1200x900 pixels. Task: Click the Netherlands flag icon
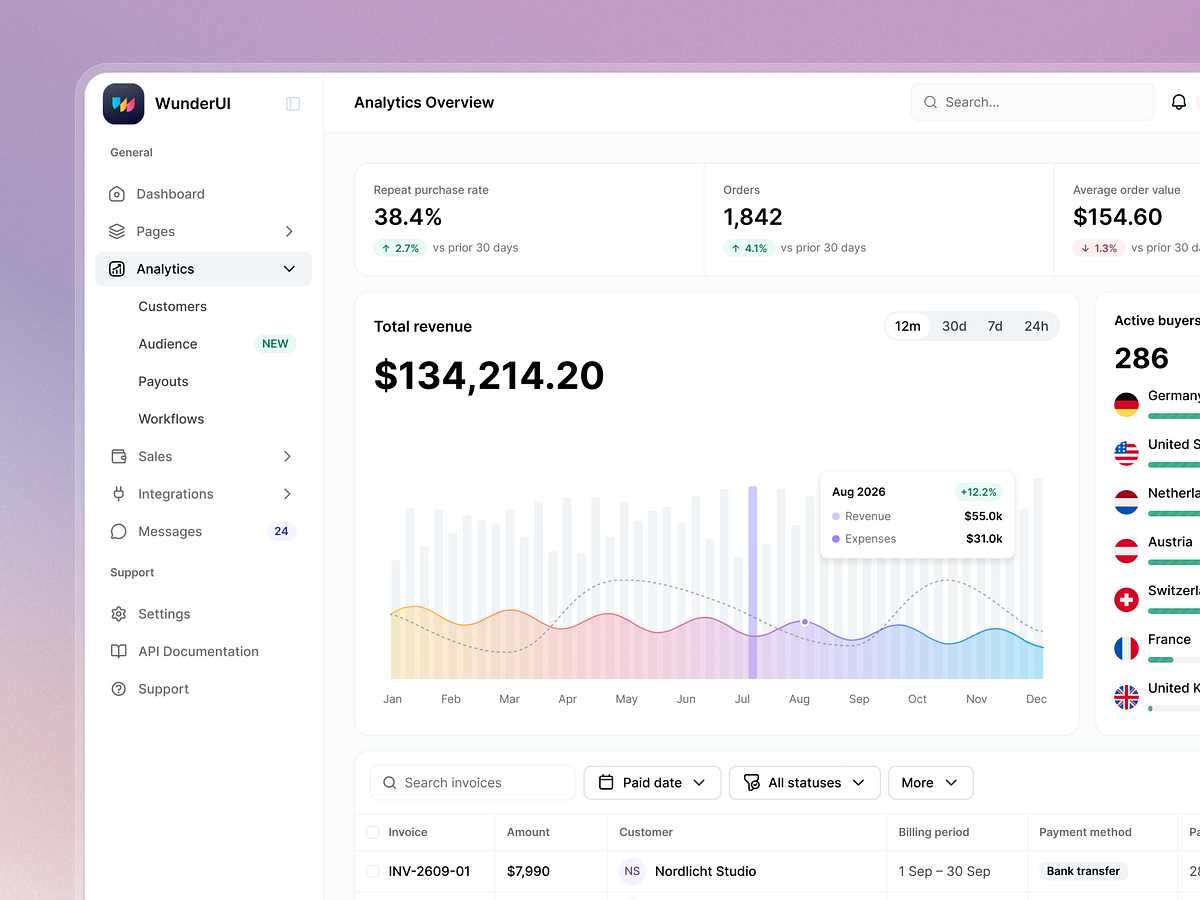tap(1126, 502)
